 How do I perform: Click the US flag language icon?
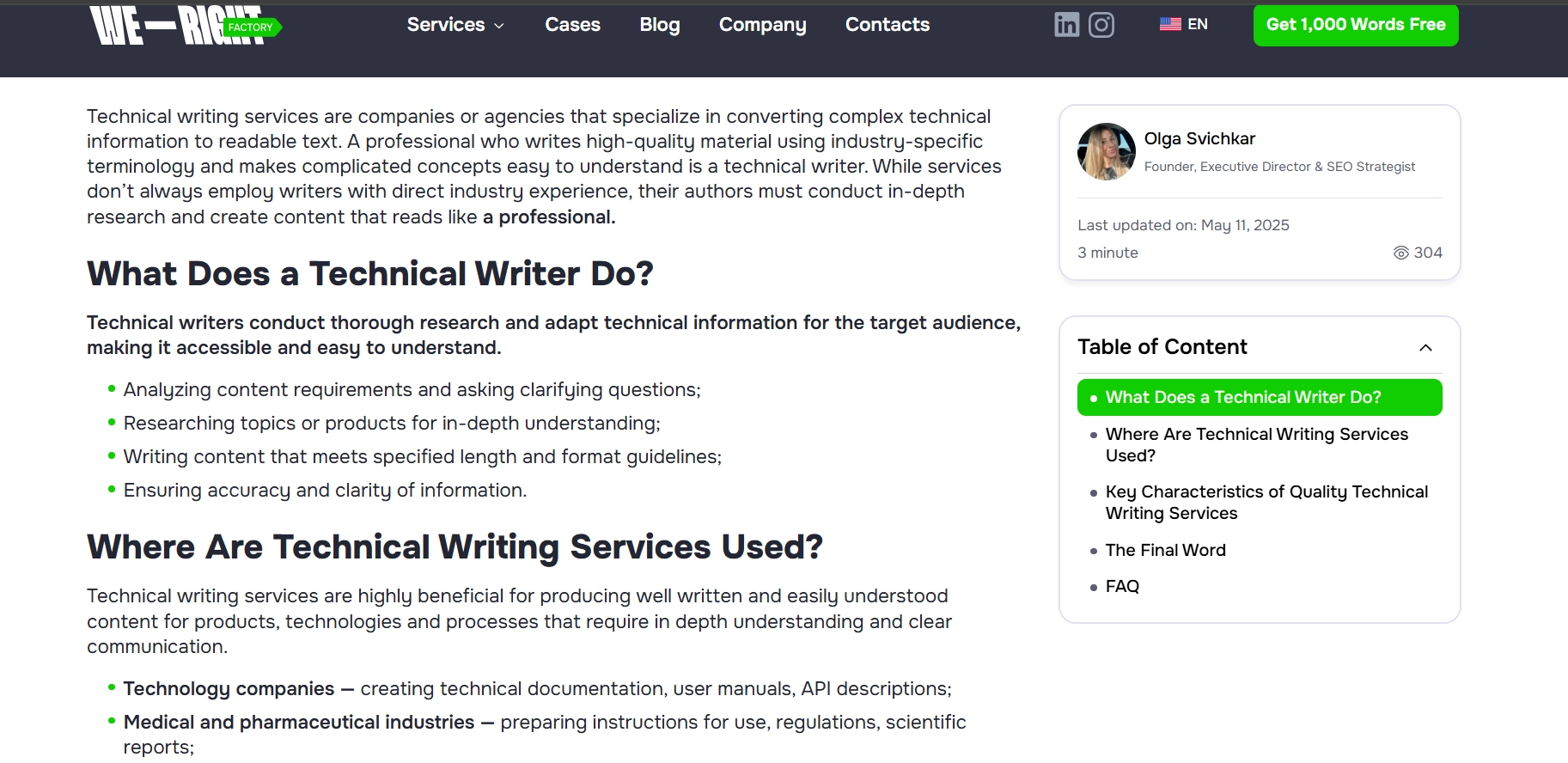[x=1168, y=24]
